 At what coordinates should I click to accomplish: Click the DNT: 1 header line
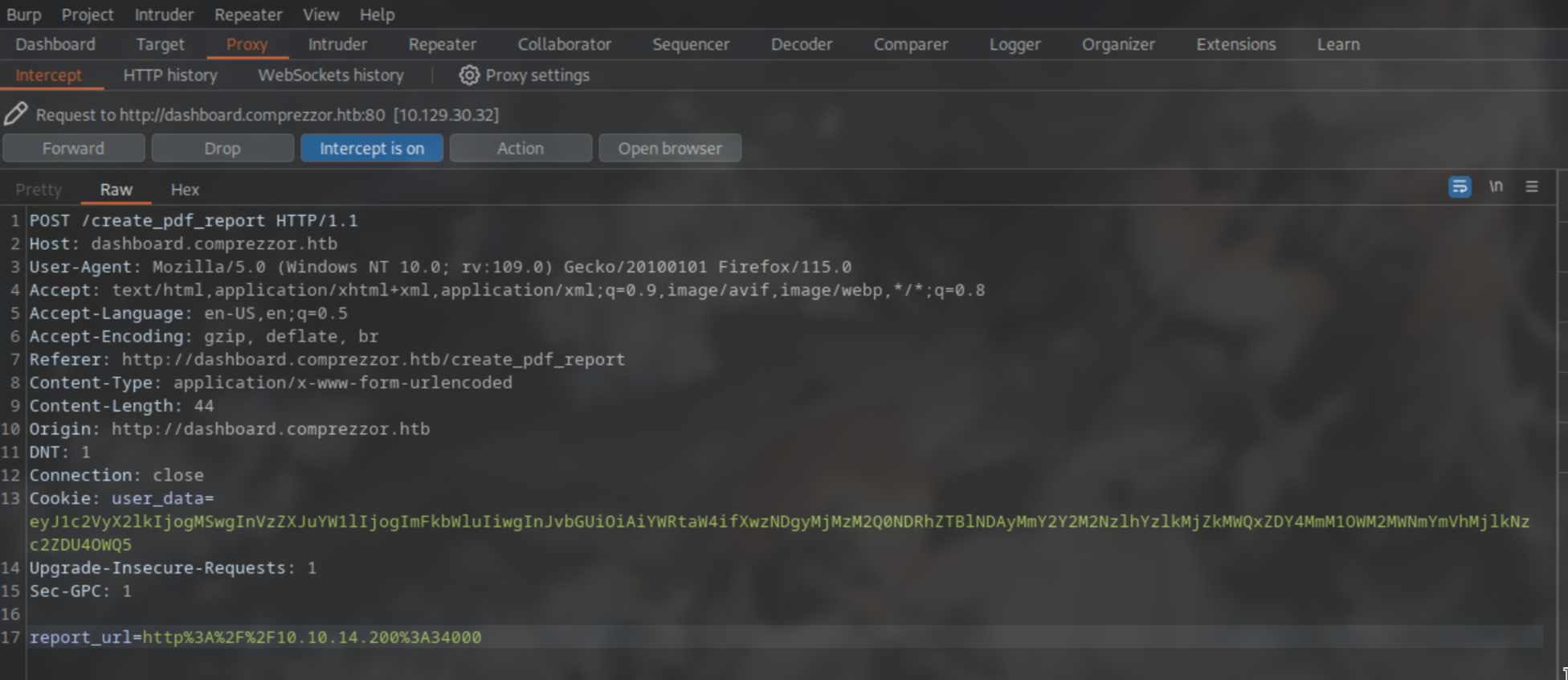click(x=60, y=452)
